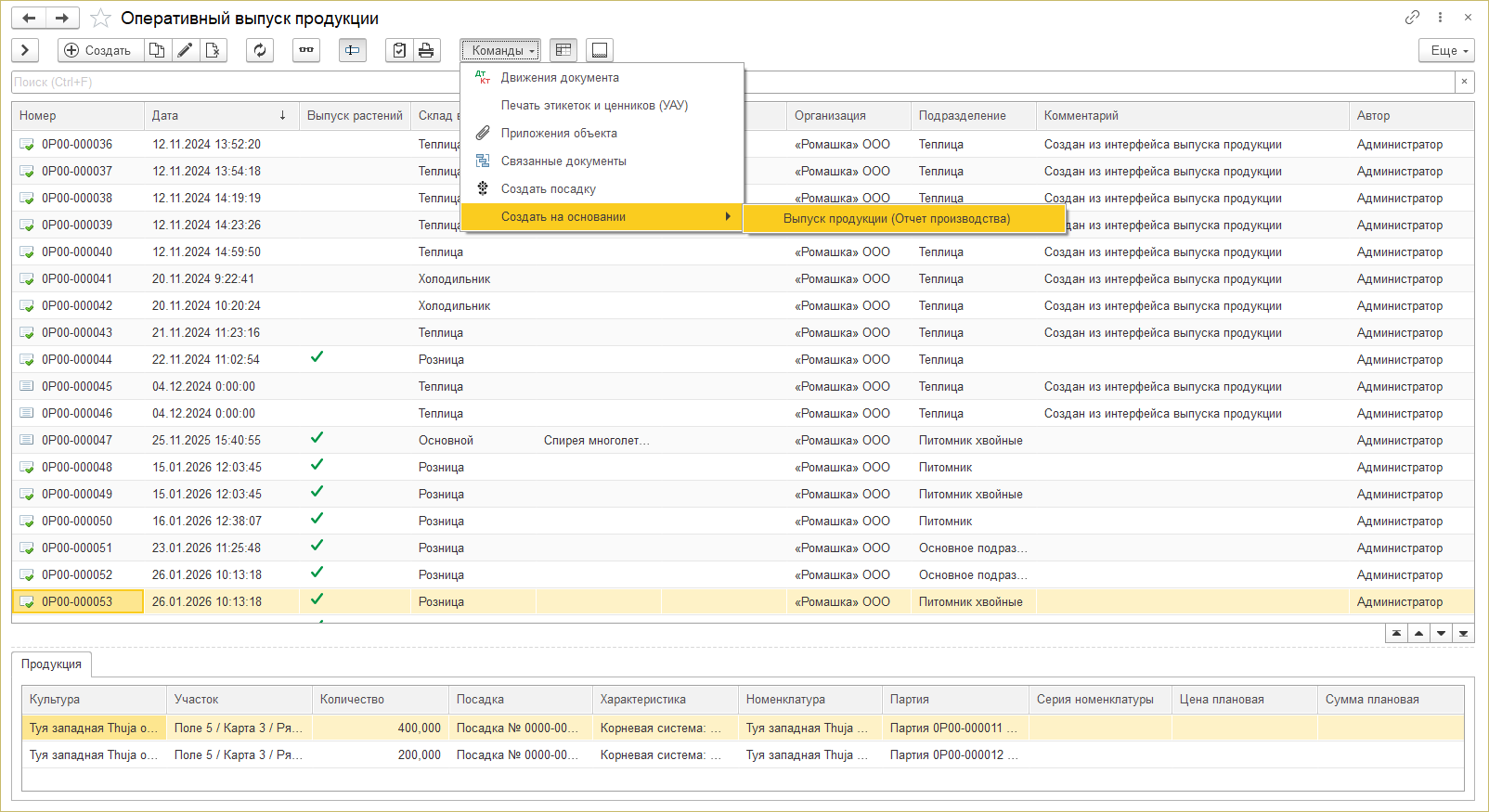Toggle the bottom detail panel button
This screenshot has height=812, width=1489.
tap(600, 50)
